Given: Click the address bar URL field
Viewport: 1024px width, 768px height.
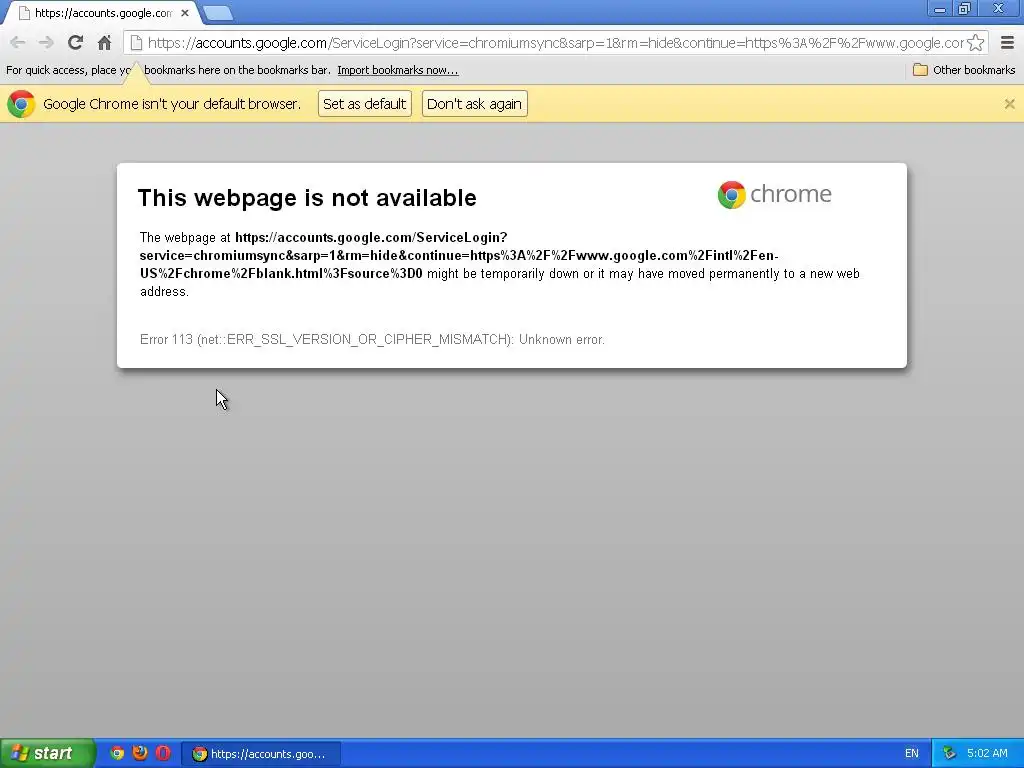Looking at the screenshot, I should (555, 43).
